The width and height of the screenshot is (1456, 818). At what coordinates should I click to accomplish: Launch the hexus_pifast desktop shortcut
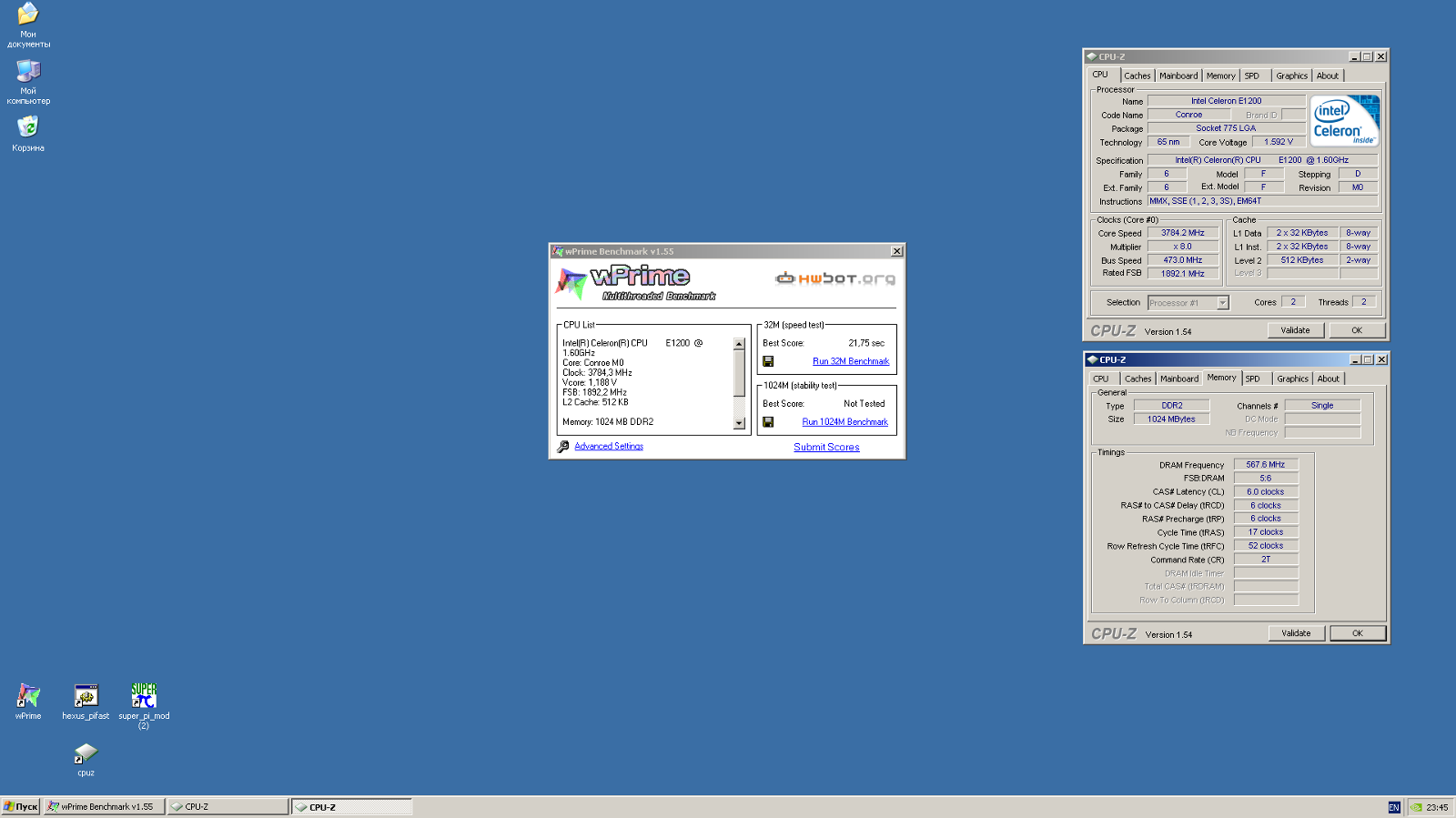coord(86,702)
